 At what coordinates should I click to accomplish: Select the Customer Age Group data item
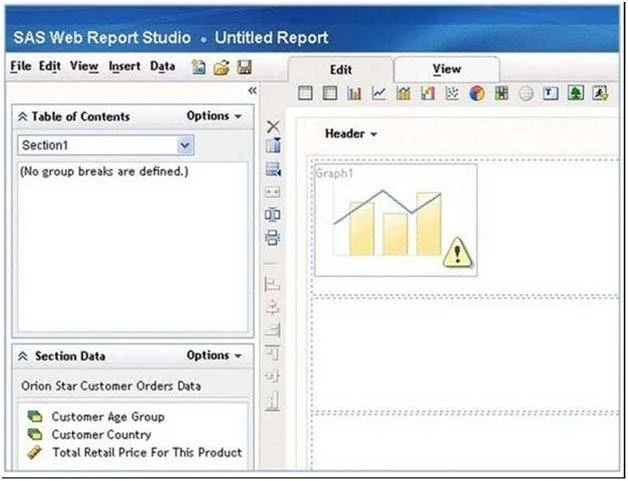coord(96,417)
